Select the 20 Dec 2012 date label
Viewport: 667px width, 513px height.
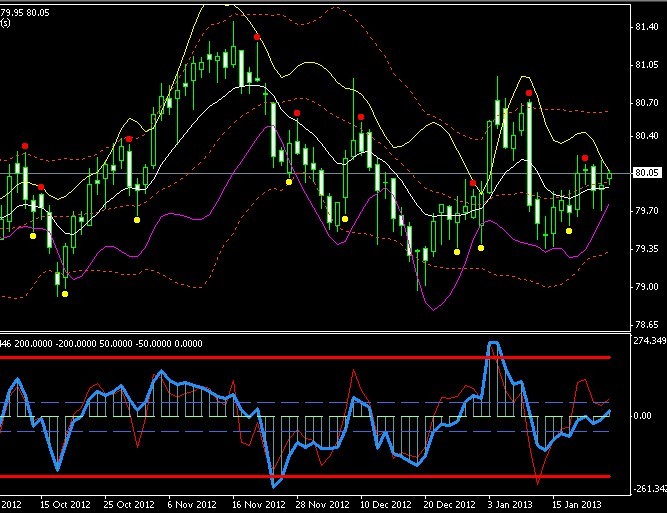(x=449, y=505)
